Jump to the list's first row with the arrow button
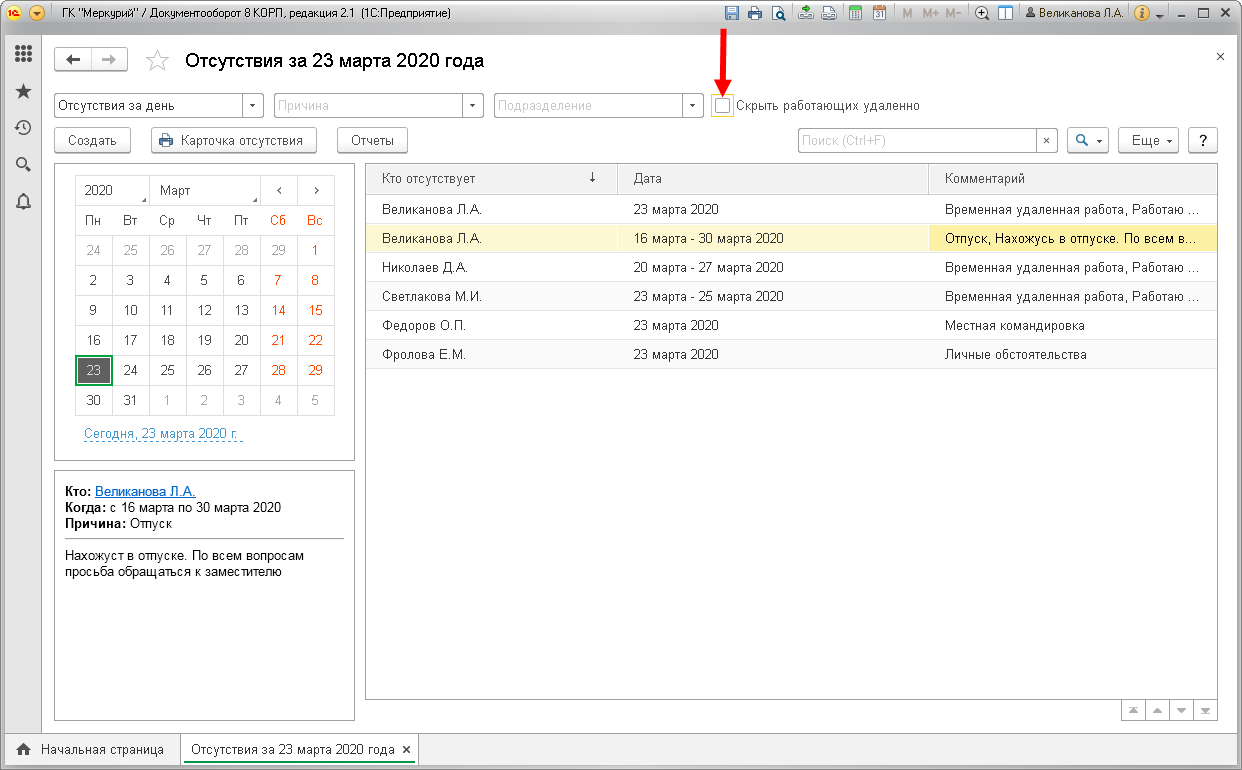This screenshot has height=770, width=1242. 1132,710
